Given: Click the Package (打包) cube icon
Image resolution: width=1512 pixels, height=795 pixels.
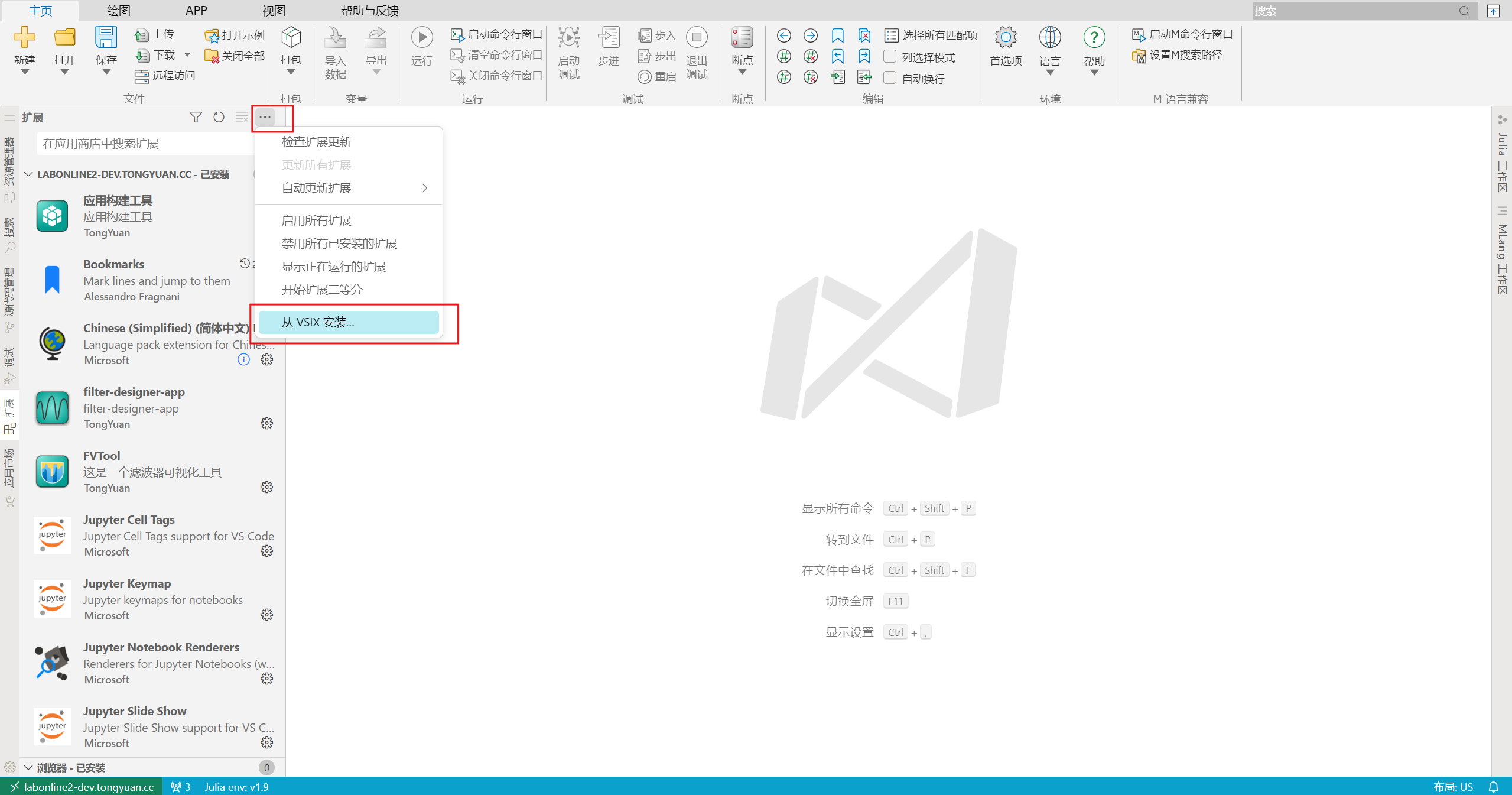Looking at the screenshot, I should pyautogui.click(x=291, y=38).
